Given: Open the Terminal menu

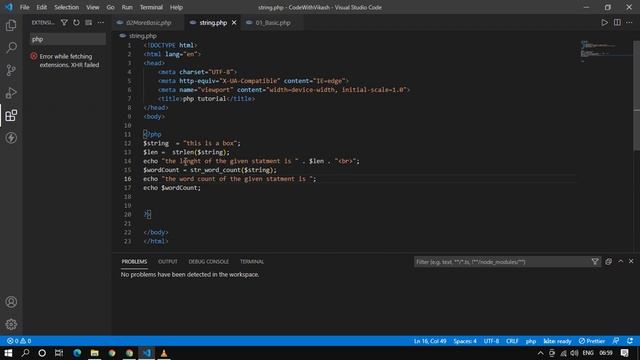Looking at the screenshot, I should 151,7.
